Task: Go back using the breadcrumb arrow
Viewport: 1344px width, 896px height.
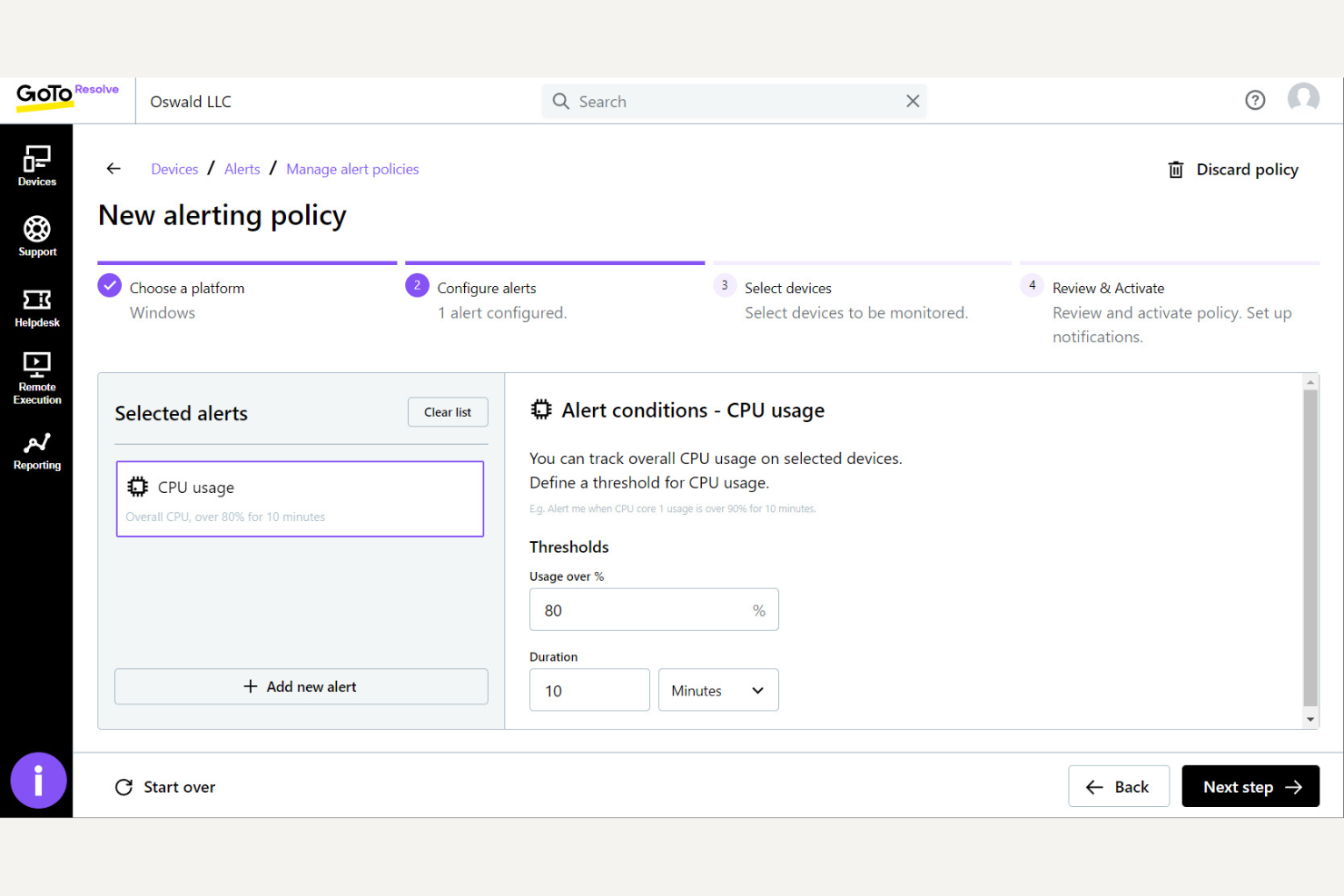Action: [113, 168]
